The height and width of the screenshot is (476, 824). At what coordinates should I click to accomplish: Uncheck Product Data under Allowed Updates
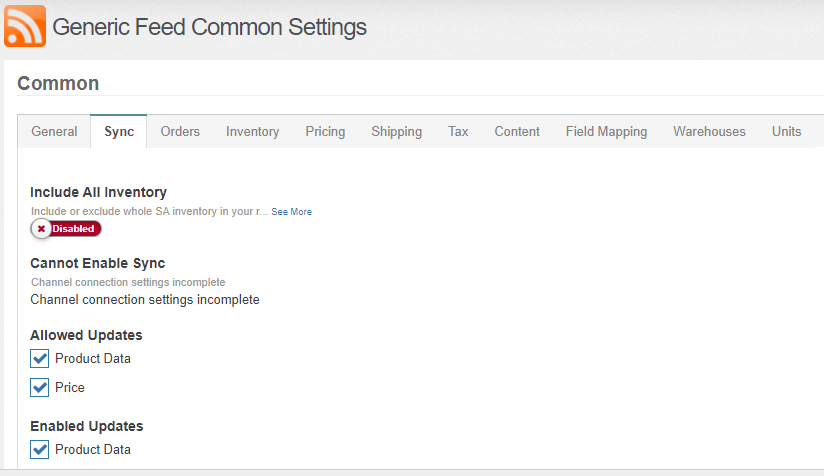click(x=39, y=358)
